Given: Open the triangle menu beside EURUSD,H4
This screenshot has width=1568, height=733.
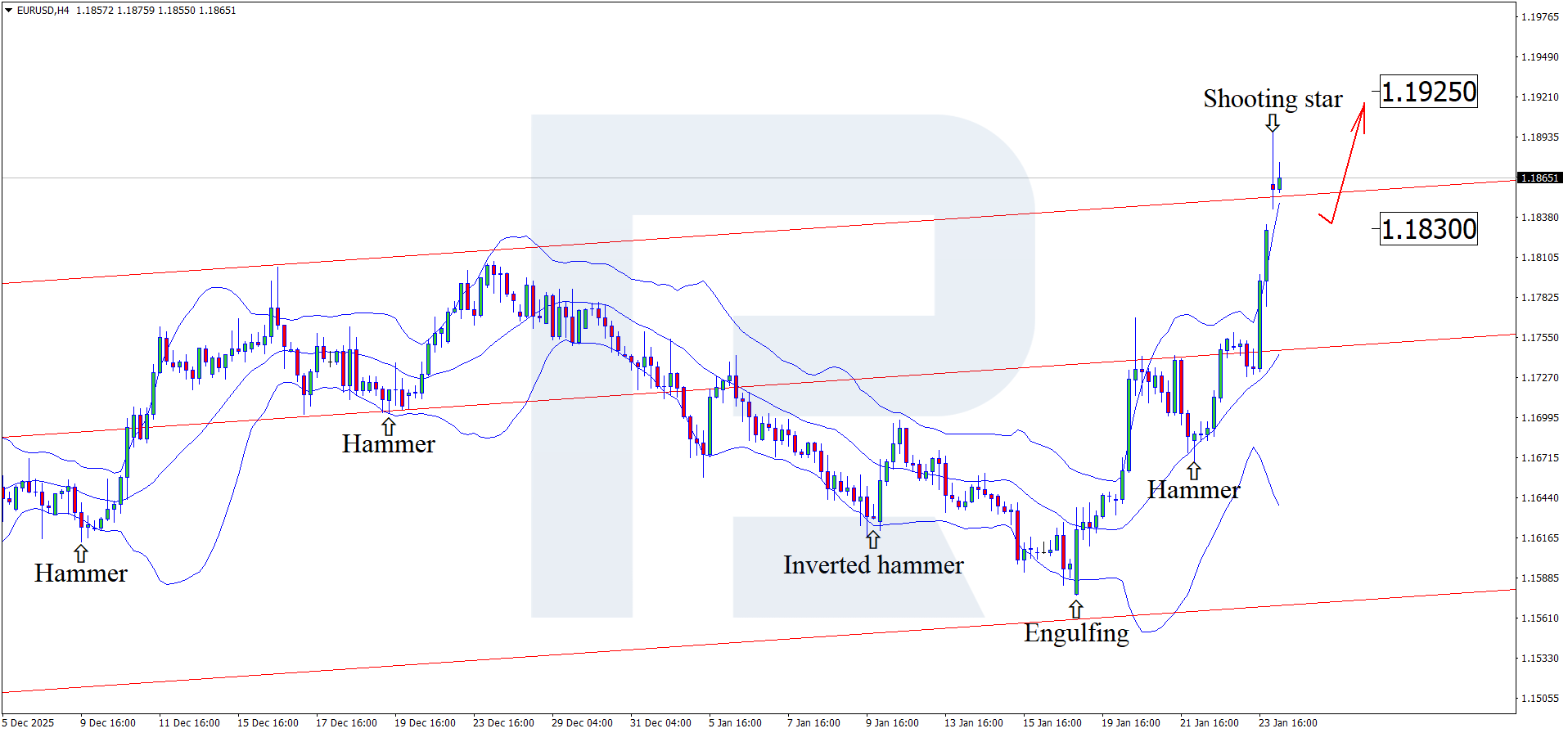Looking at the screenshot, I should pyautogui.click(x=8, y=11).
